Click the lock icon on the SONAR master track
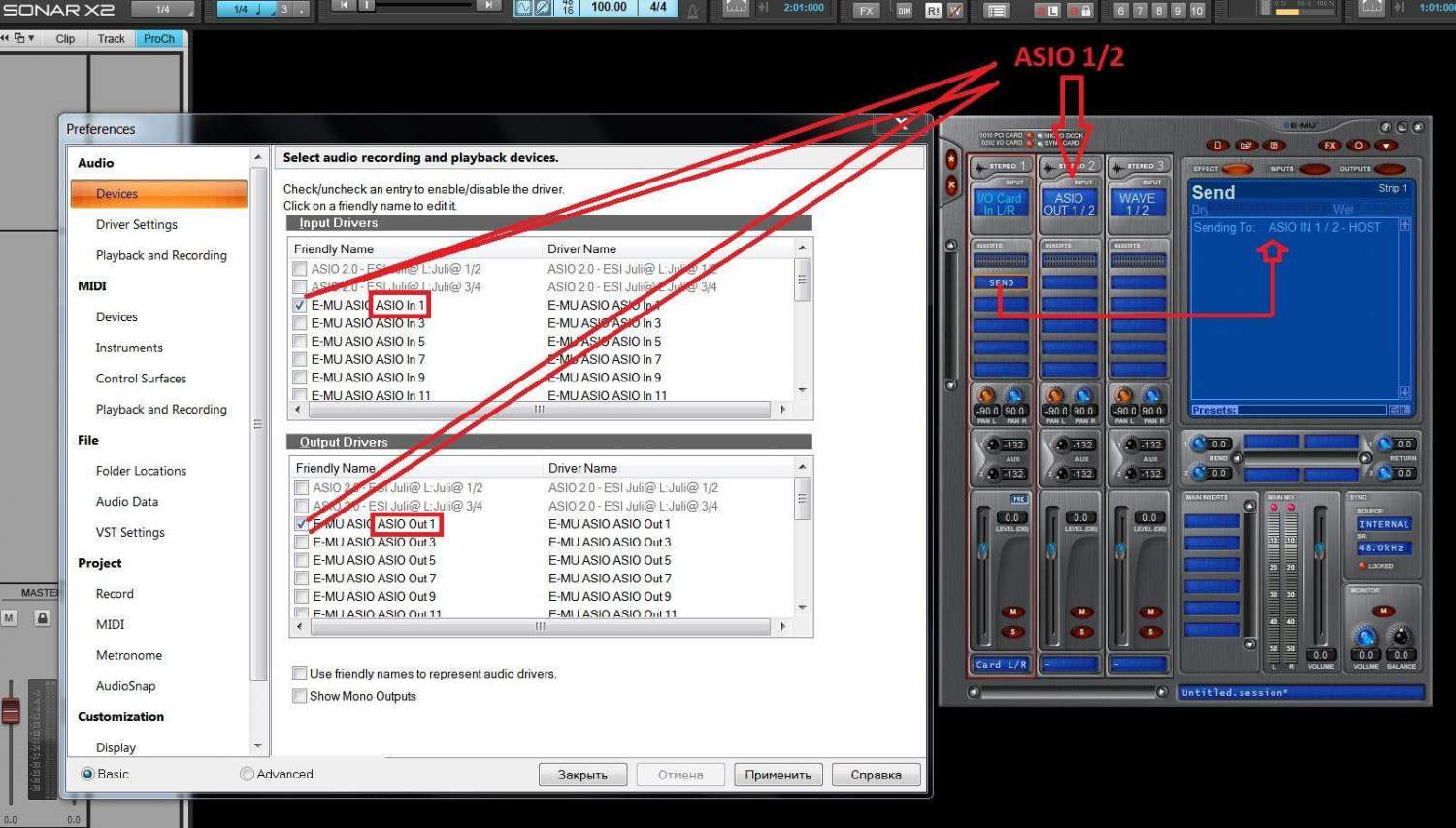The image size is (1456, 828). [x=42, y=617]
